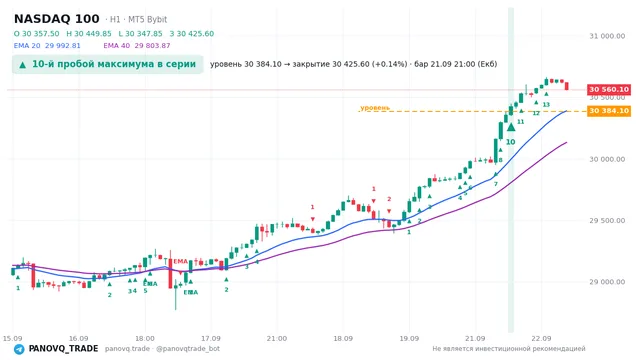Viewport: 640px width, 360px height.
Task: Click the 22.09 date axis label
Action: pyautogui.click(x=541, y=338)
